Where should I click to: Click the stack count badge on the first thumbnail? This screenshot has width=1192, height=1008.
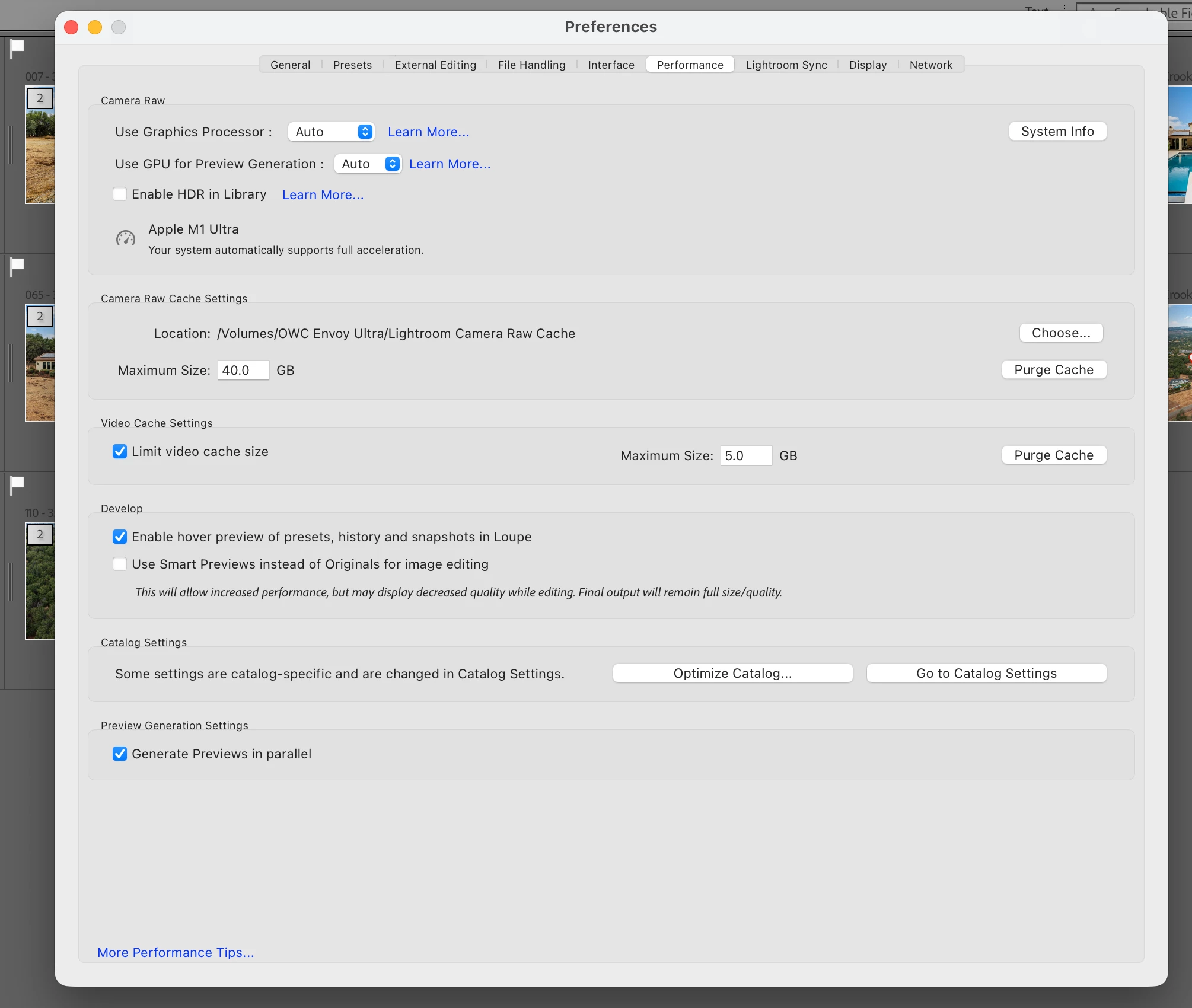(x=40, y=98)
